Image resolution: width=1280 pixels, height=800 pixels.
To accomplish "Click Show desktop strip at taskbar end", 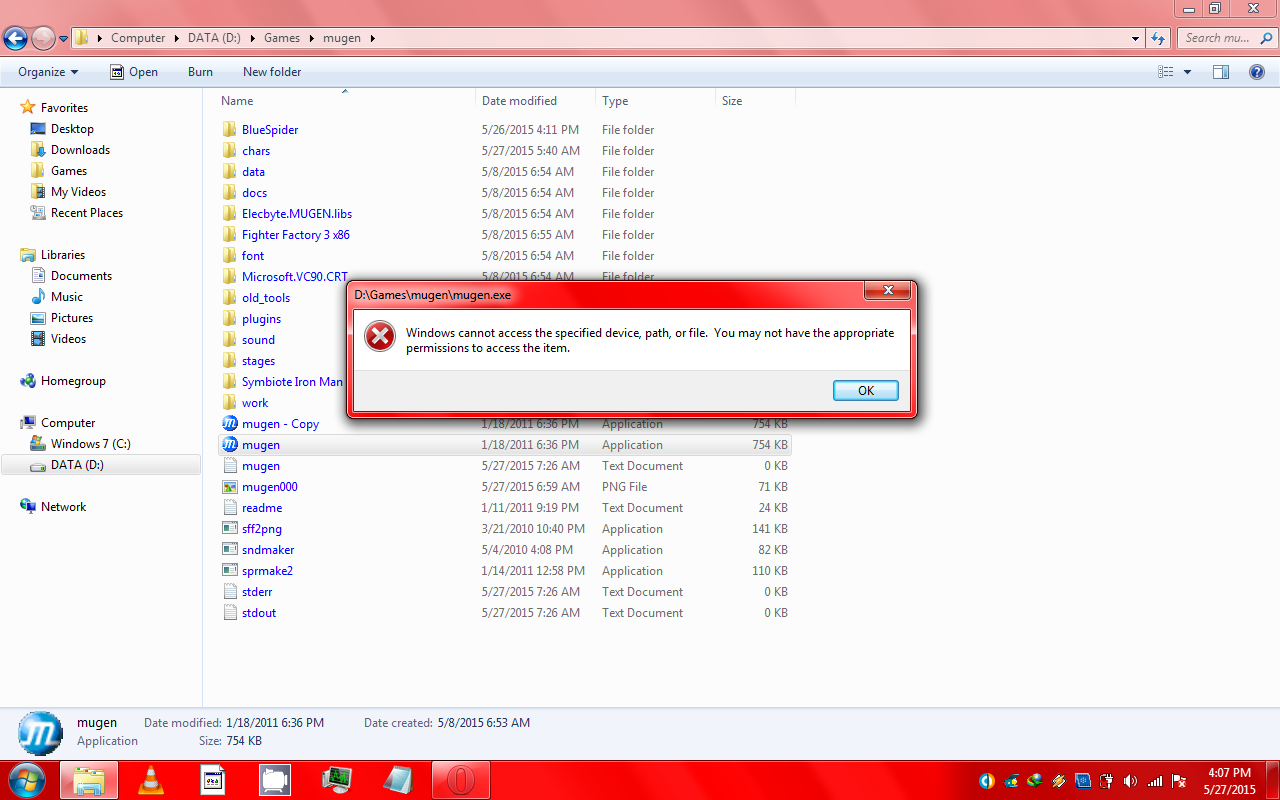I will [x=1273, y=780].
